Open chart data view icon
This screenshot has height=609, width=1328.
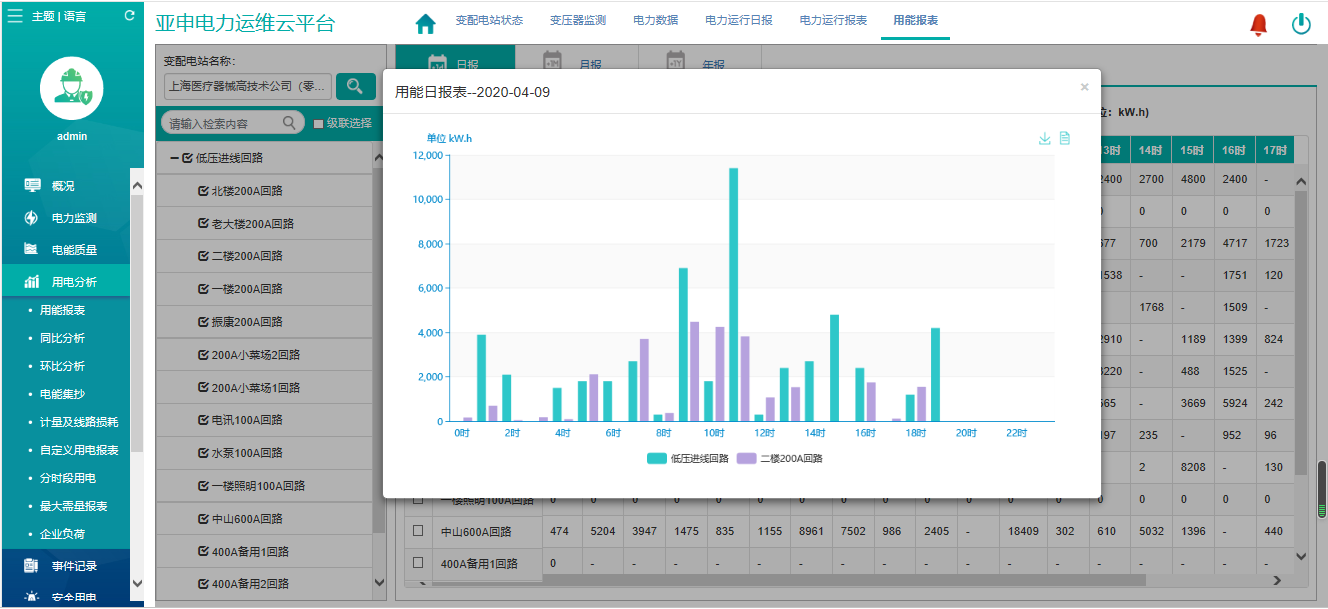pyautogui.click(x=1065, y=139)
